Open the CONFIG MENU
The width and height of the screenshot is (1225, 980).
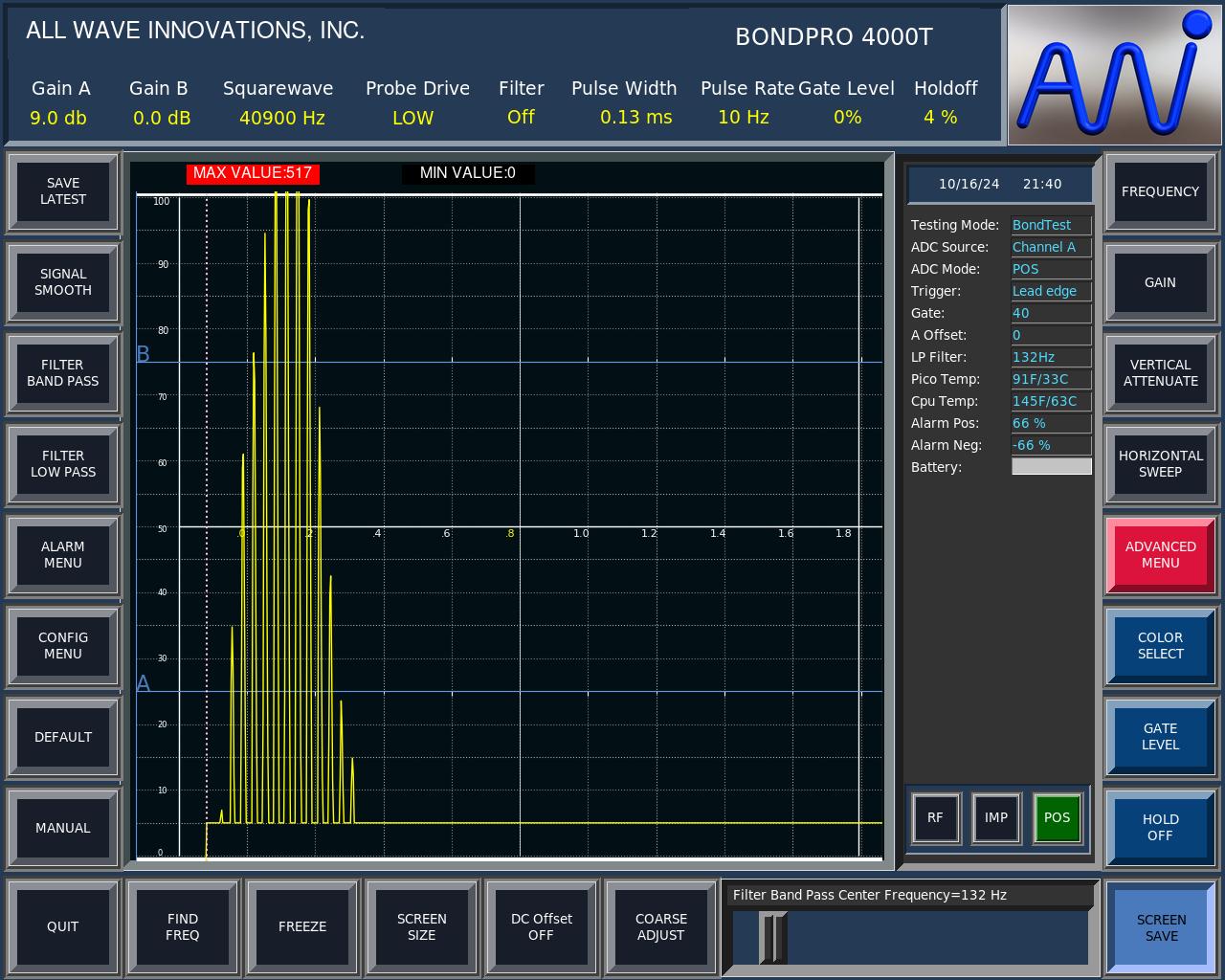pos(63,646)
